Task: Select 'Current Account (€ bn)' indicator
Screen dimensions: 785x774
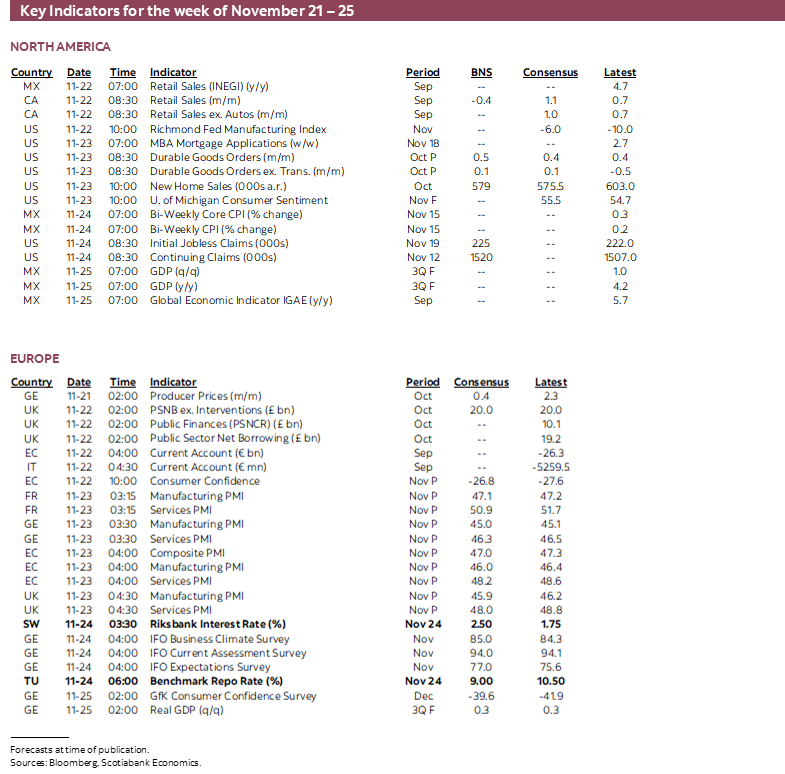Action: [x=207, y=453]
